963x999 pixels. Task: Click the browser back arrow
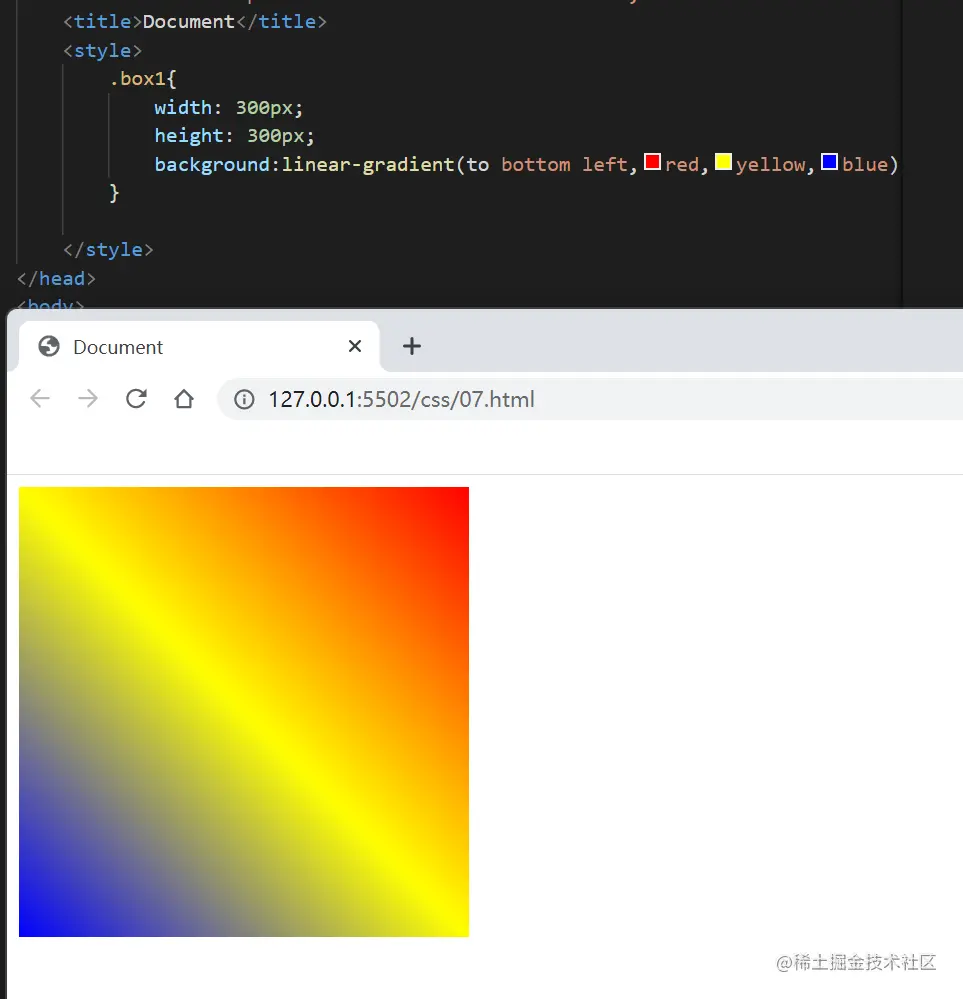(40, 399)
